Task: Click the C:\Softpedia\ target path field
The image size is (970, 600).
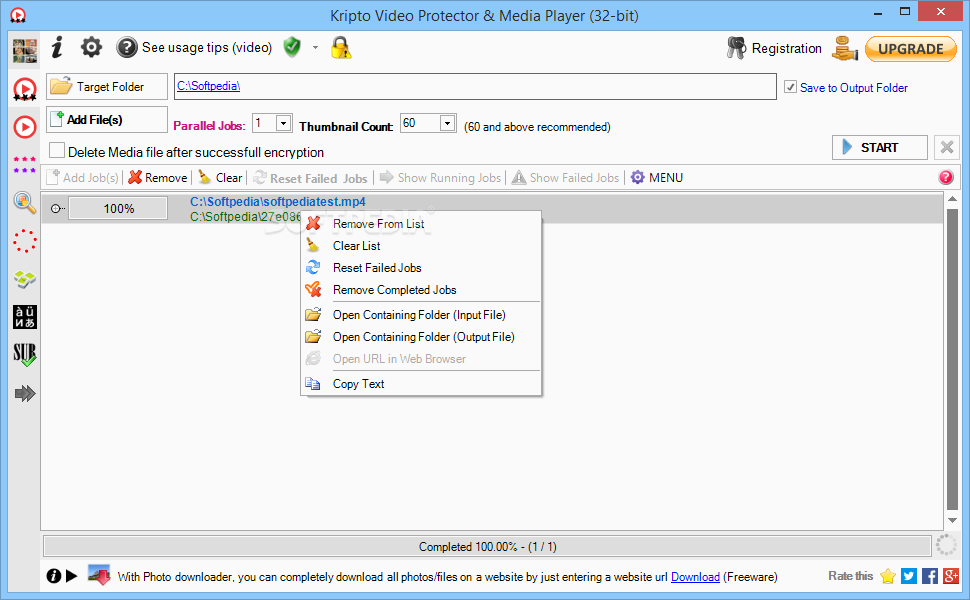Action: click(x=475, y=87)
